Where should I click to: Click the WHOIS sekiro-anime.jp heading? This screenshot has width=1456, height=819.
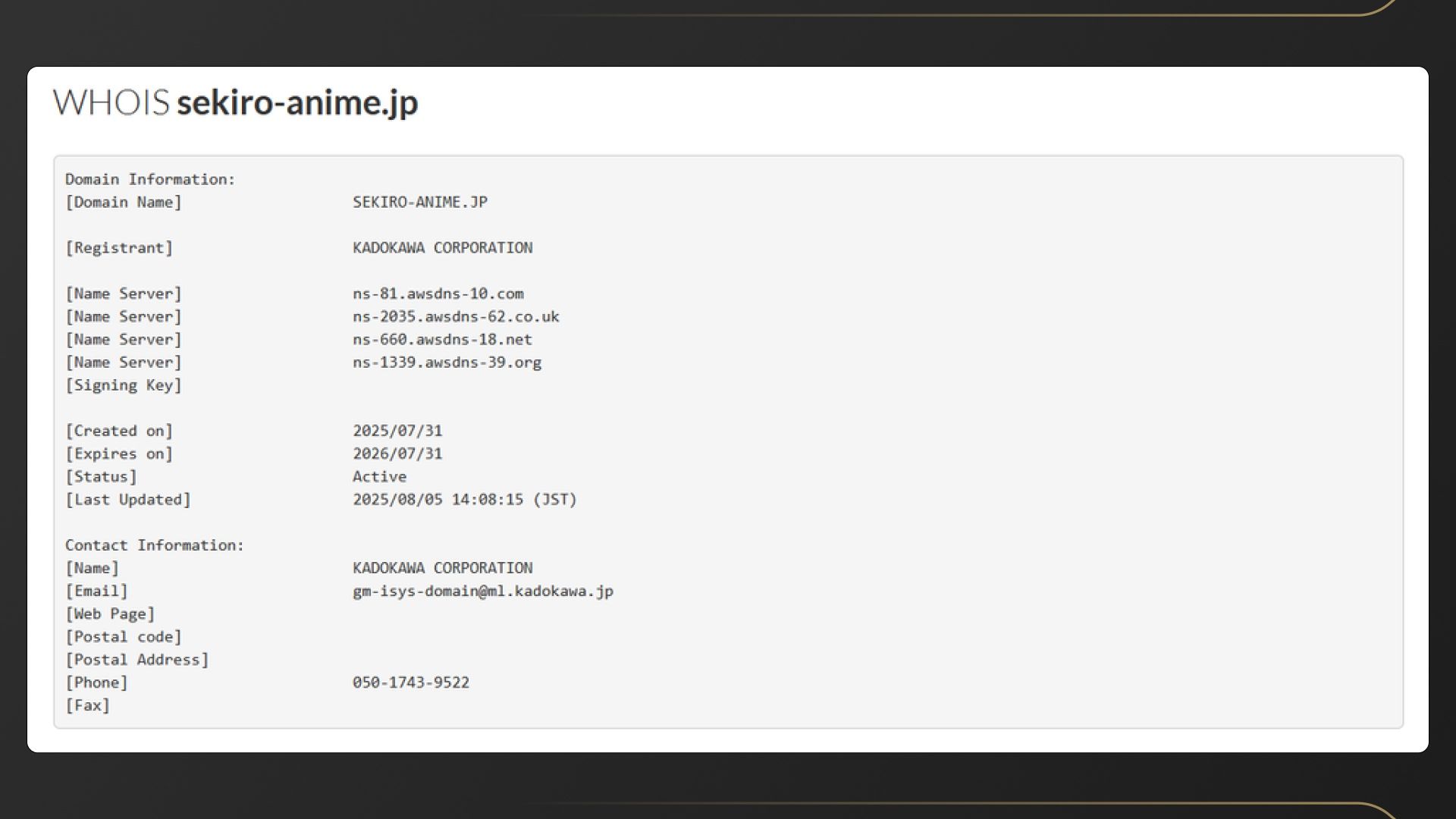(x=235, y=102)
